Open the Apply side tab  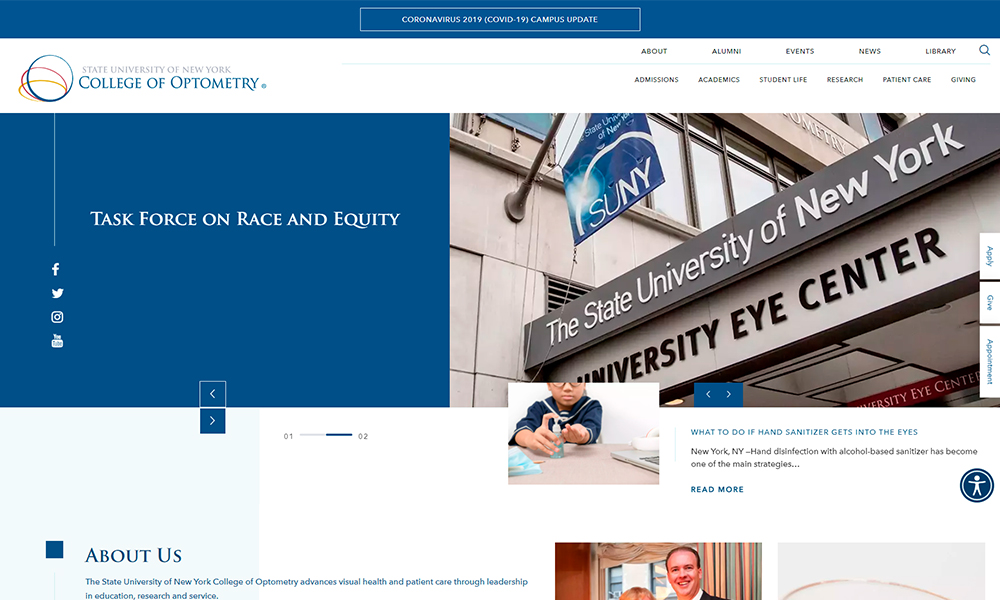pyautogui.click(x=989, y=256)
